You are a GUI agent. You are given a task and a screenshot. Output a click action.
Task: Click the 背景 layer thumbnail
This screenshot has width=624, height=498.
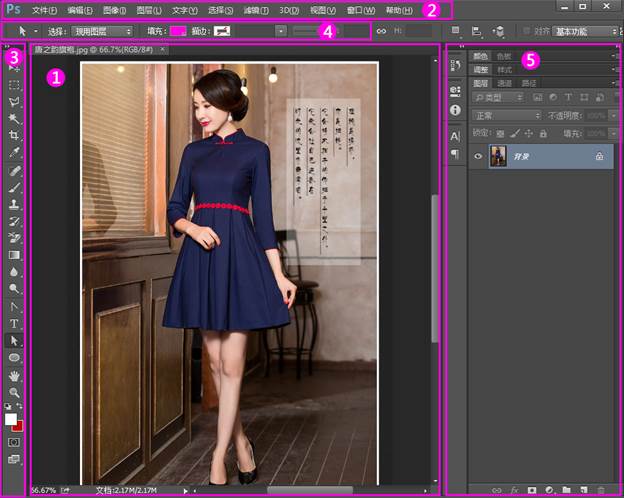[498, 156]
